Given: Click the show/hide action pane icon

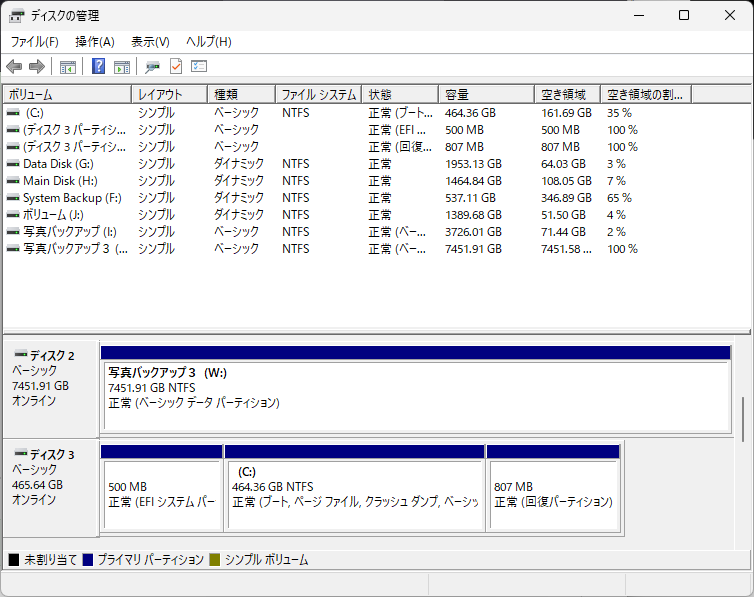Looking at the screenshot, I should pos(122,67).
